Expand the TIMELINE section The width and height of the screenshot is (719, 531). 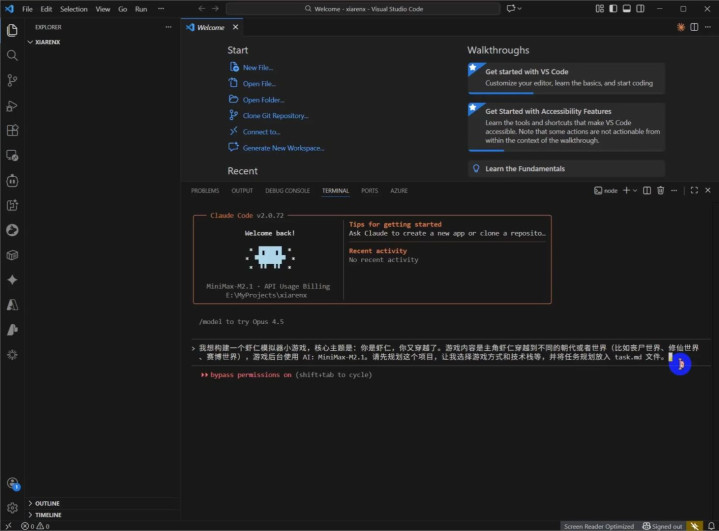(47, 515)
